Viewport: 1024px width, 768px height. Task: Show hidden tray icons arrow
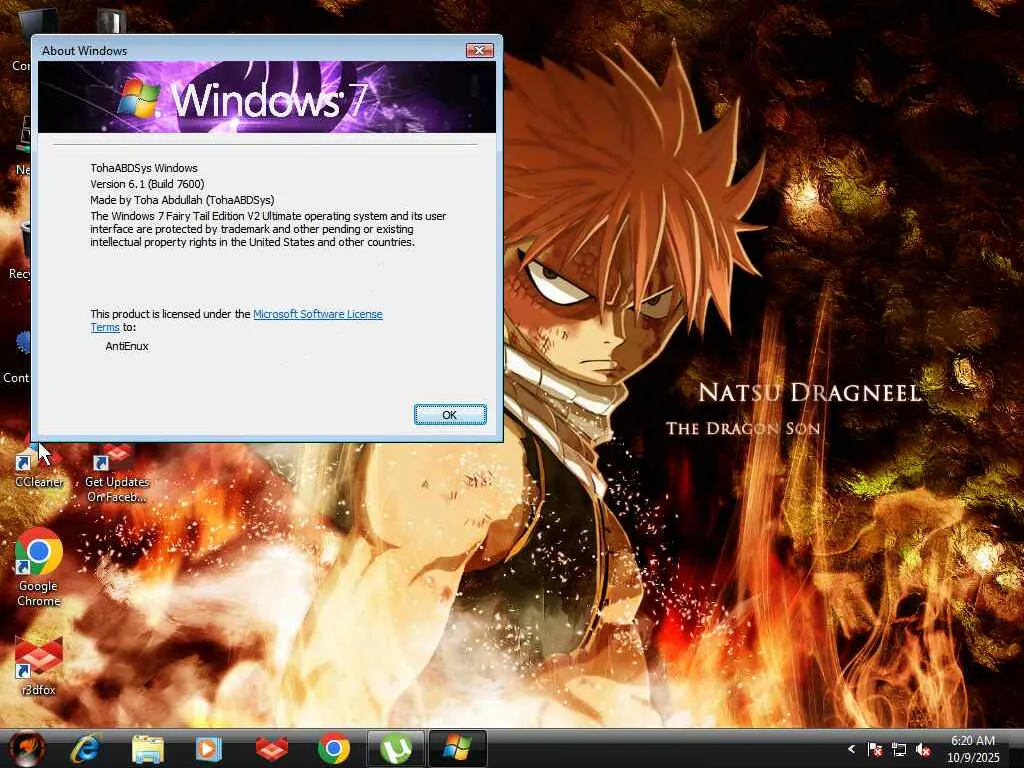click(851, 749)
